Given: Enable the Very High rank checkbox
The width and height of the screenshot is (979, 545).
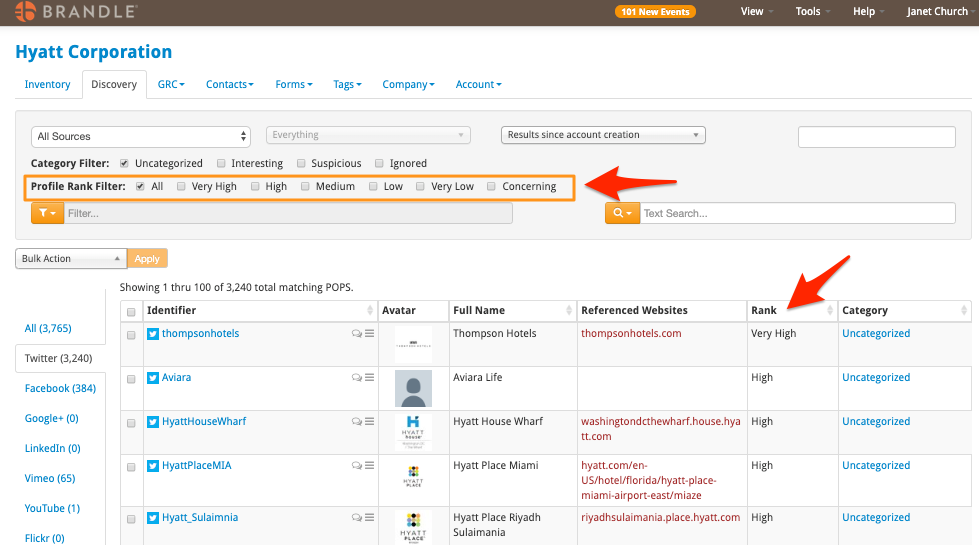Looking at the screenshot, I should coord(181,187).
